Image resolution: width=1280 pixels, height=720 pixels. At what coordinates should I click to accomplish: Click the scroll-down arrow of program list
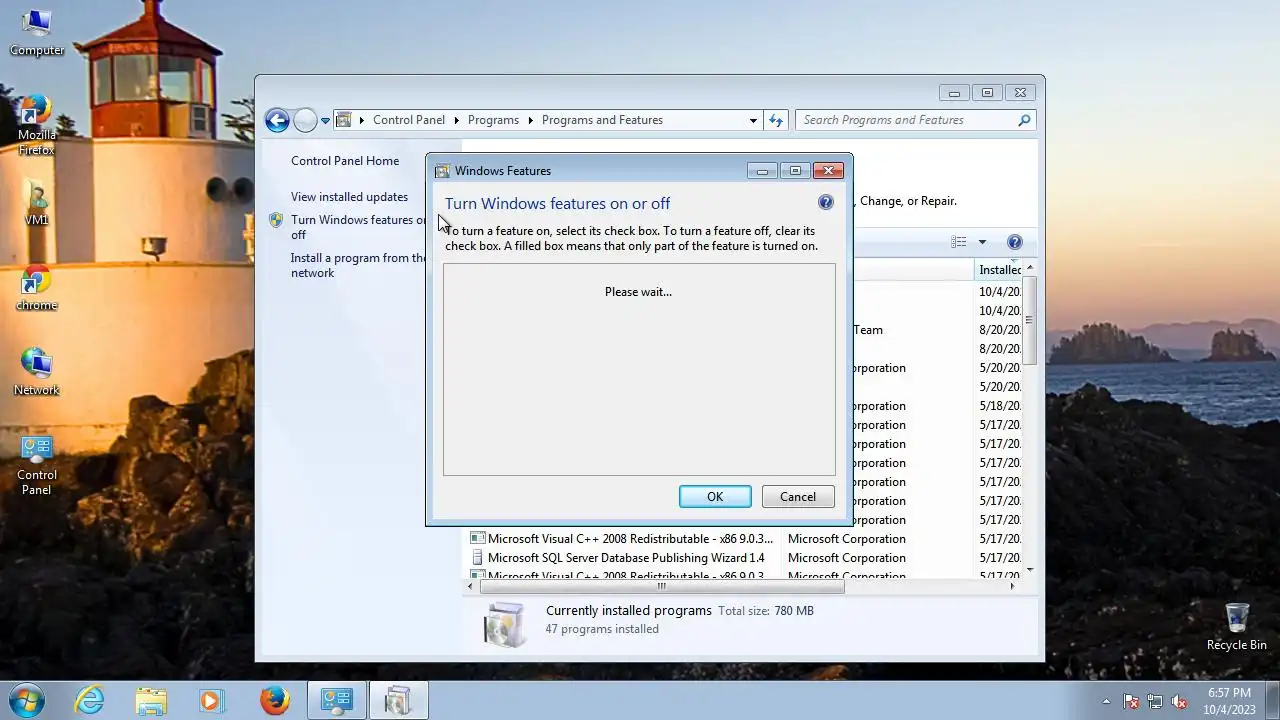coord(1029,570)
